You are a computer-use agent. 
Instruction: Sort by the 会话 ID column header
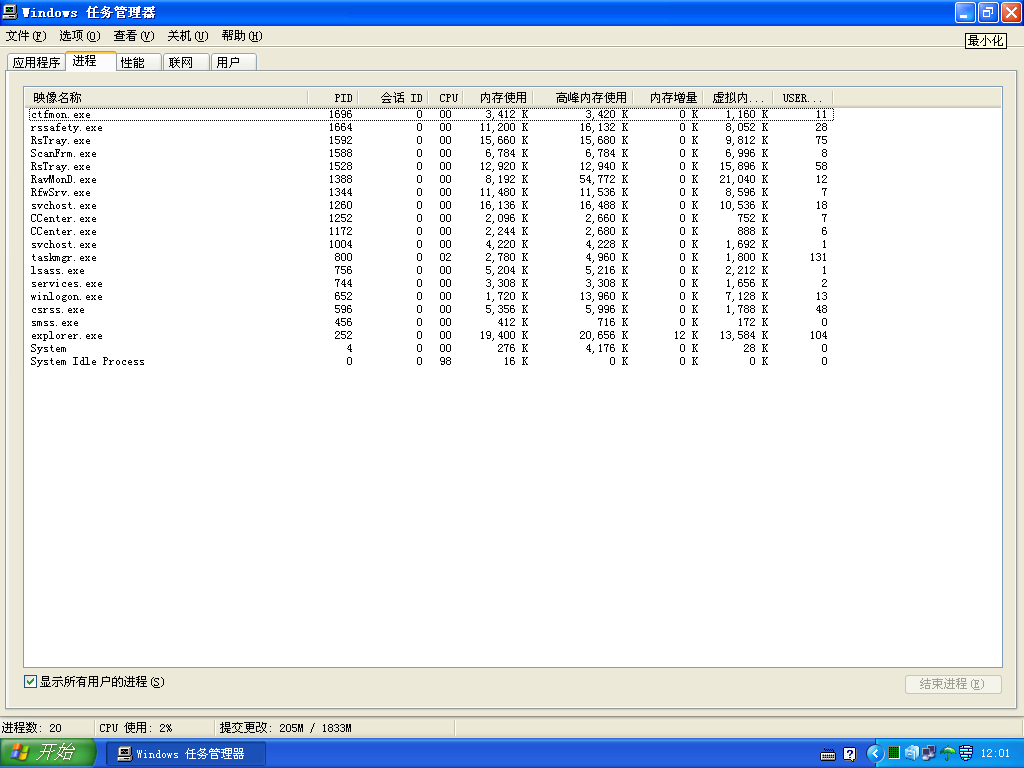tap(393, 98)
